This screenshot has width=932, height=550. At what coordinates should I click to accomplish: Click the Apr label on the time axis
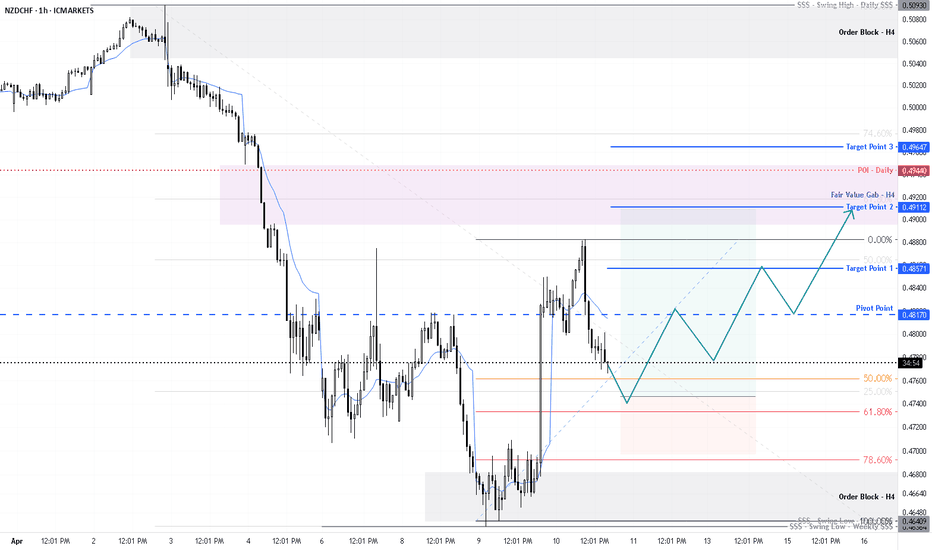pos(17,541)
